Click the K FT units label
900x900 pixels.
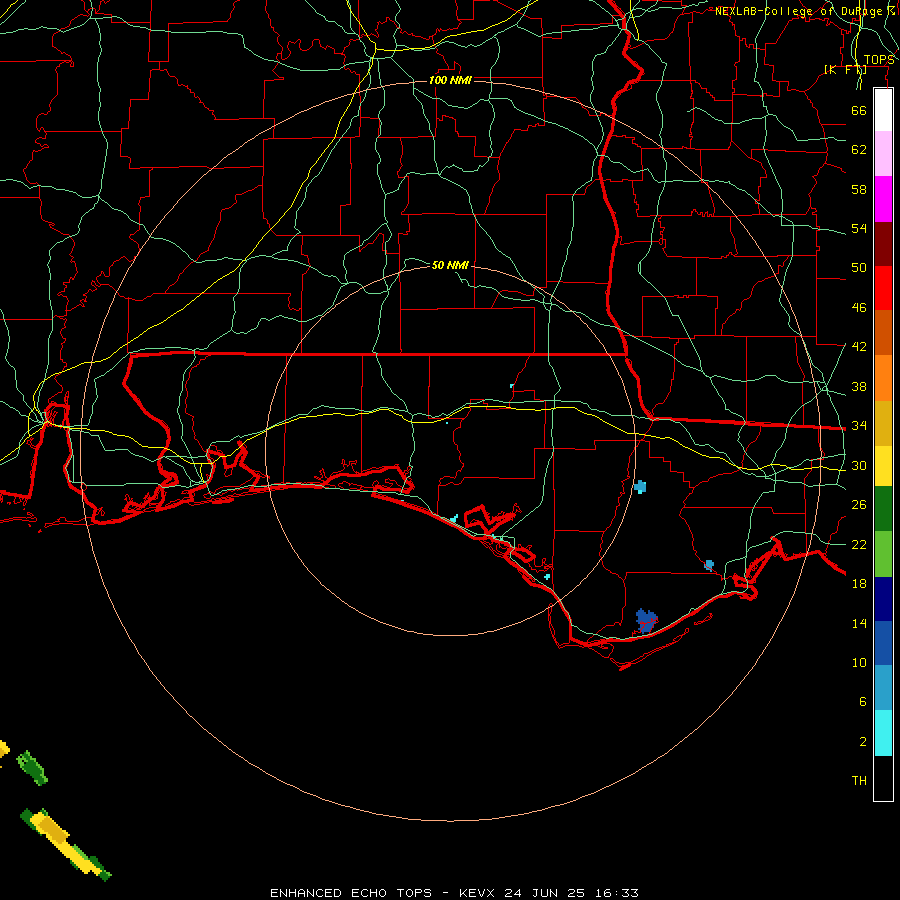845,69
